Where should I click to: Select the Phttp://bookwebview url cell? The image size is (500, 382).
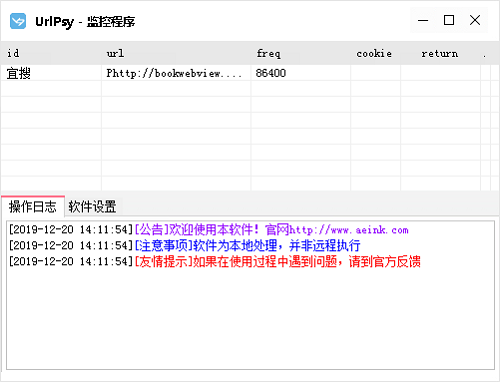(176, 73)
